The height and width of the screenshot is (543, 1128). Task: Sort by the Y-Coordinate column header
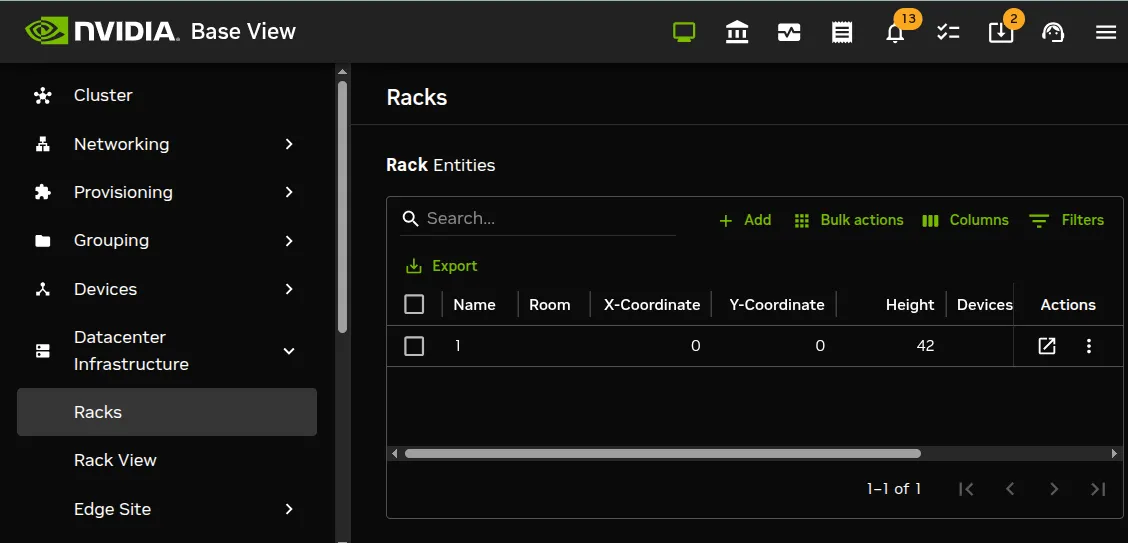(777, 304)
